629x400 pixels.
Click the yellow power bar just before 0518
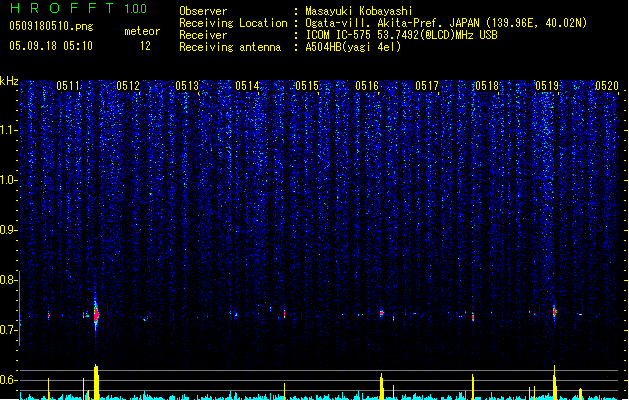[x=473, y=387]
